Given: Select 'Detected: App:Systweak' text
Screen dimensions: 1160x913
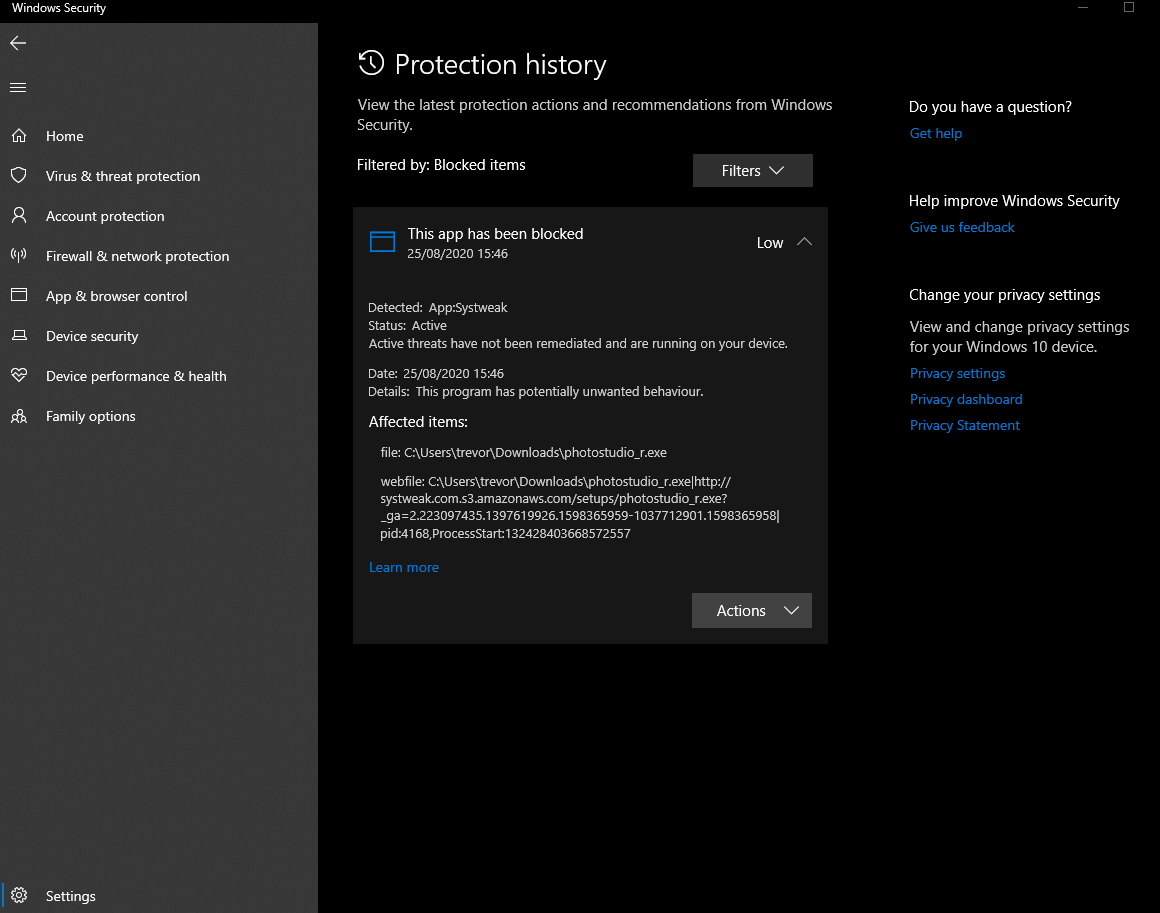Looking at the screenshot, I should click(437, 307).
